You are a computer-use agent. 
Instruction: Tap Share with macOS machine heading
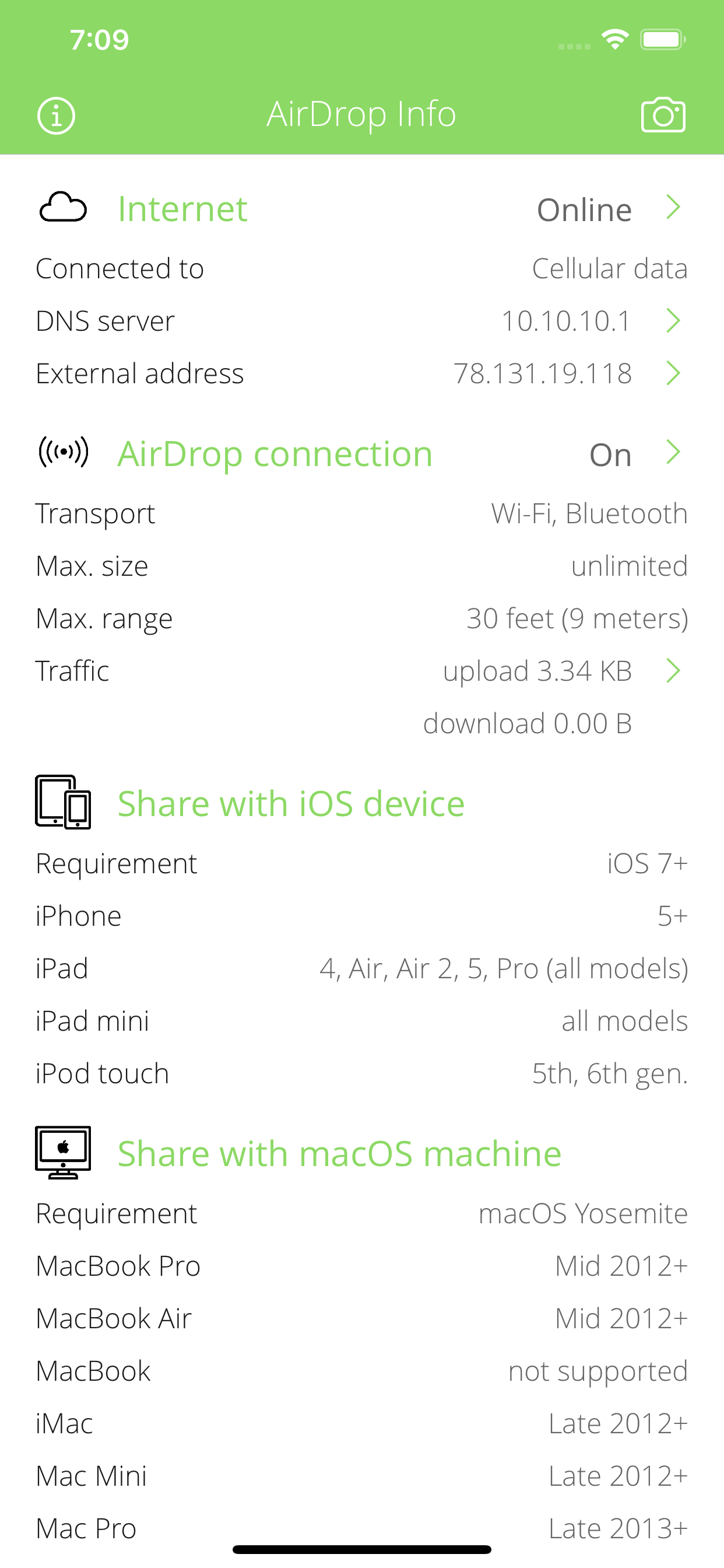click(x=339, y=1153)
